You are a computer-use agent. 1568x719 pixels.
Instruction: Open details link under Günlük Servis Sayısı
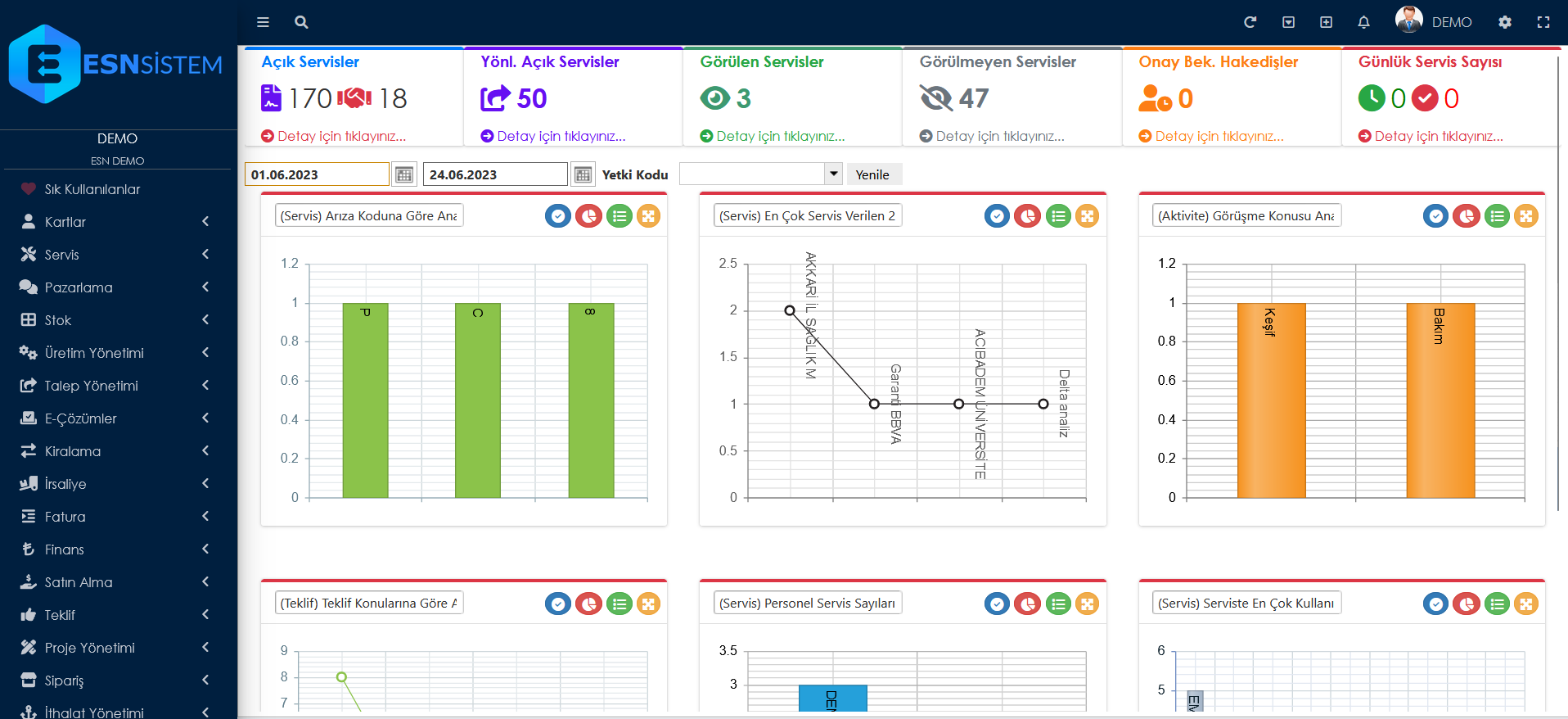pyautogui.click(x=1431, y=136)
